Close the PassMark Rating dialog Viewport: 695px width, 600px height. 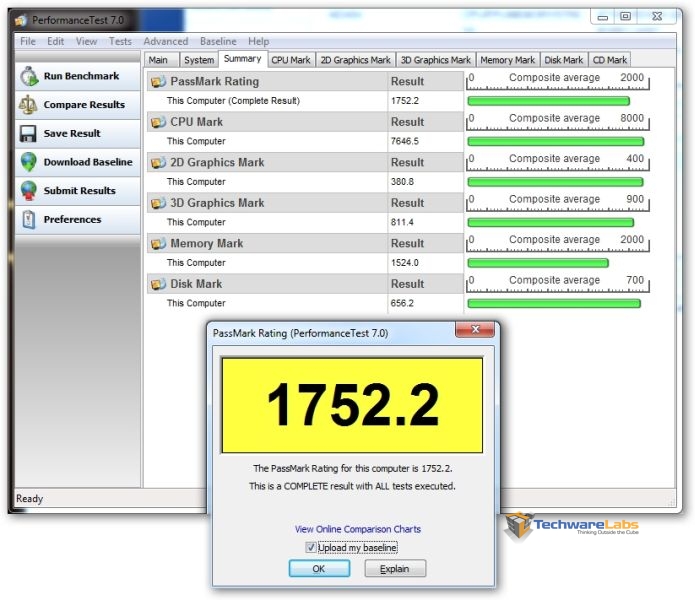(475, 329)
